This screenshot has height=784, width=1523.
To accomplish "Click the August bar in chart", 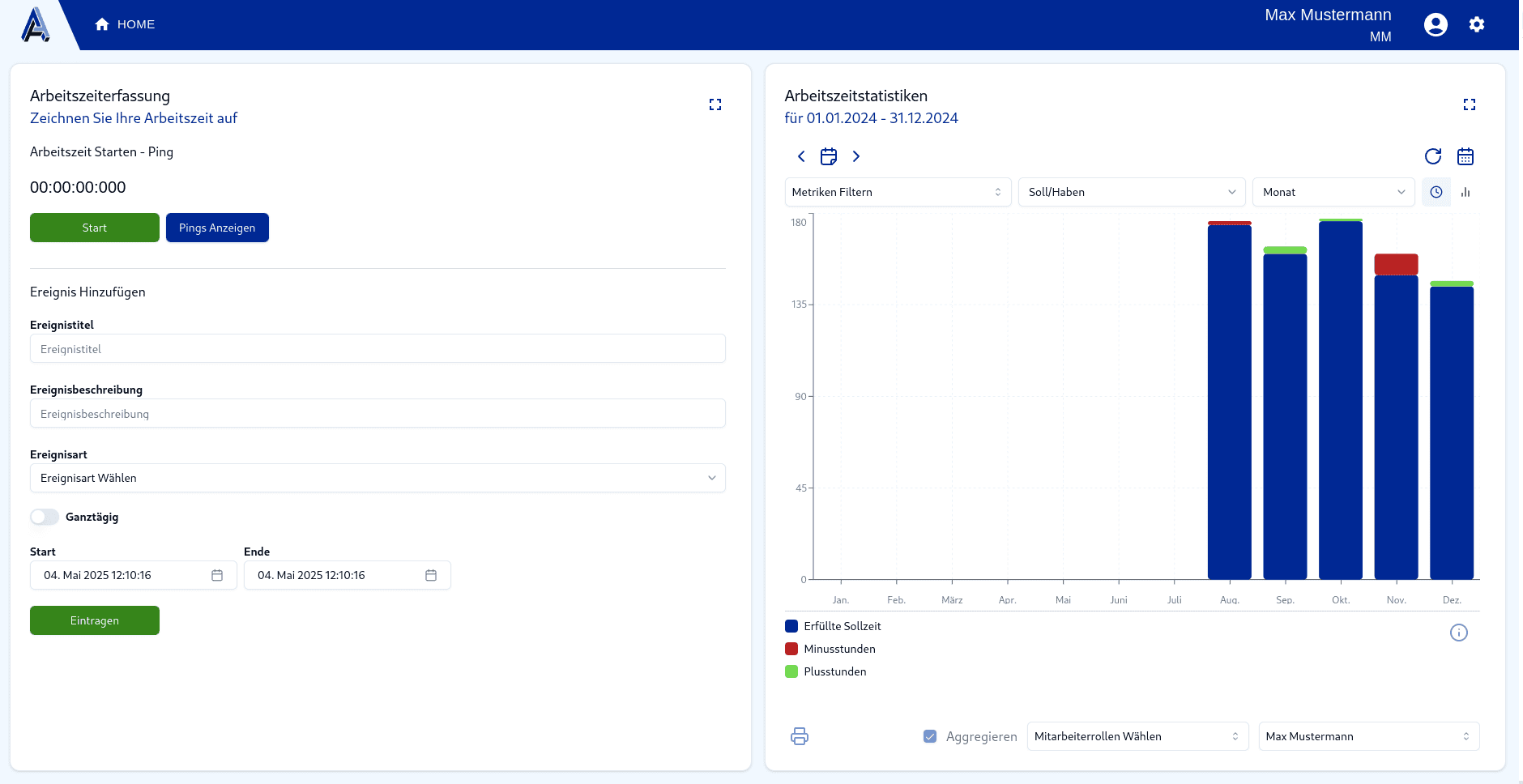I will point(1230,401).
